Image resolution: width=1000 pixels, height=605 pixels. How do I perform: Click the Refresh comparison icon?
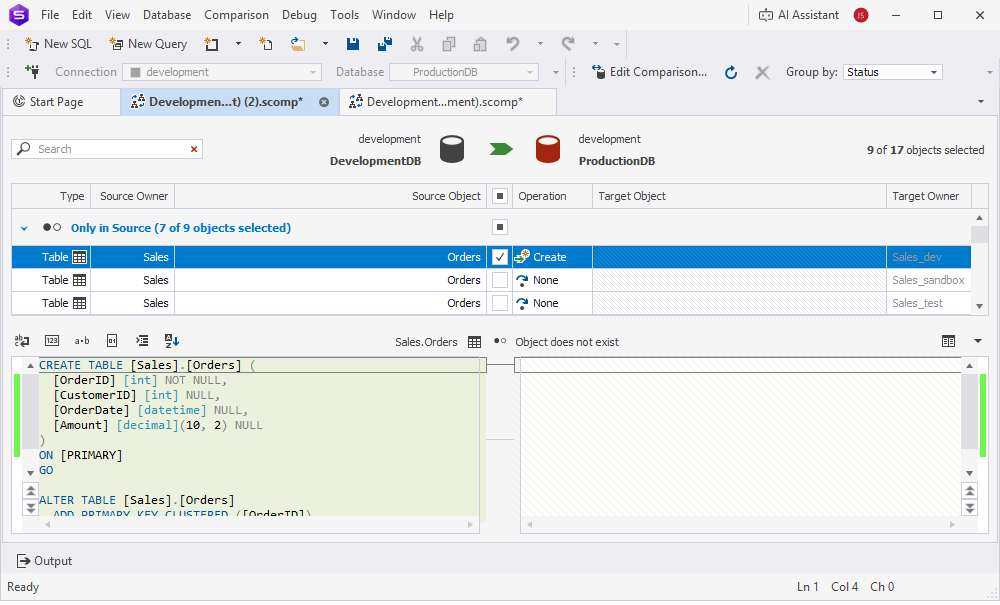731,72
